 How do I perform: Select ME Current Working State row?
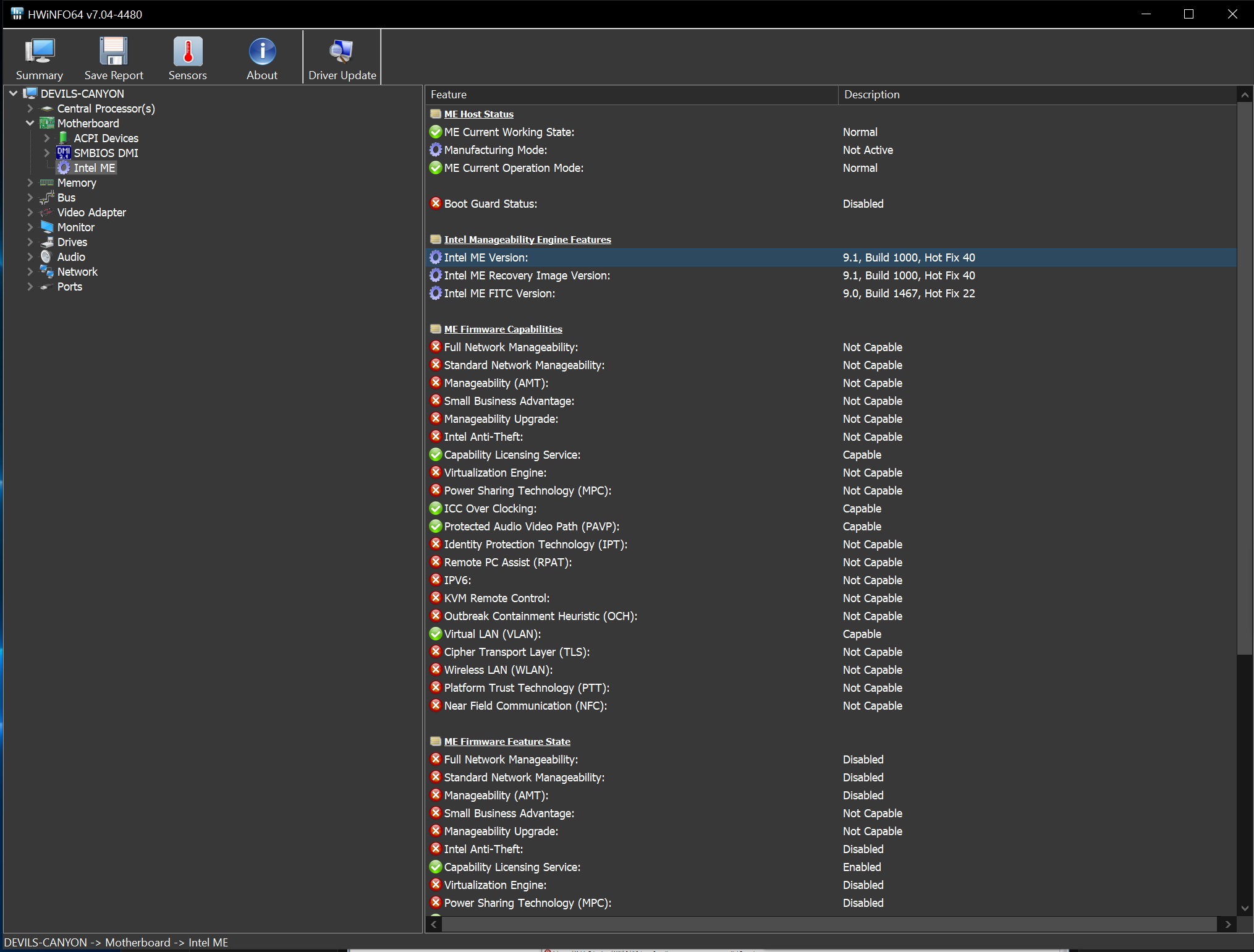click(x=831, y=132)
